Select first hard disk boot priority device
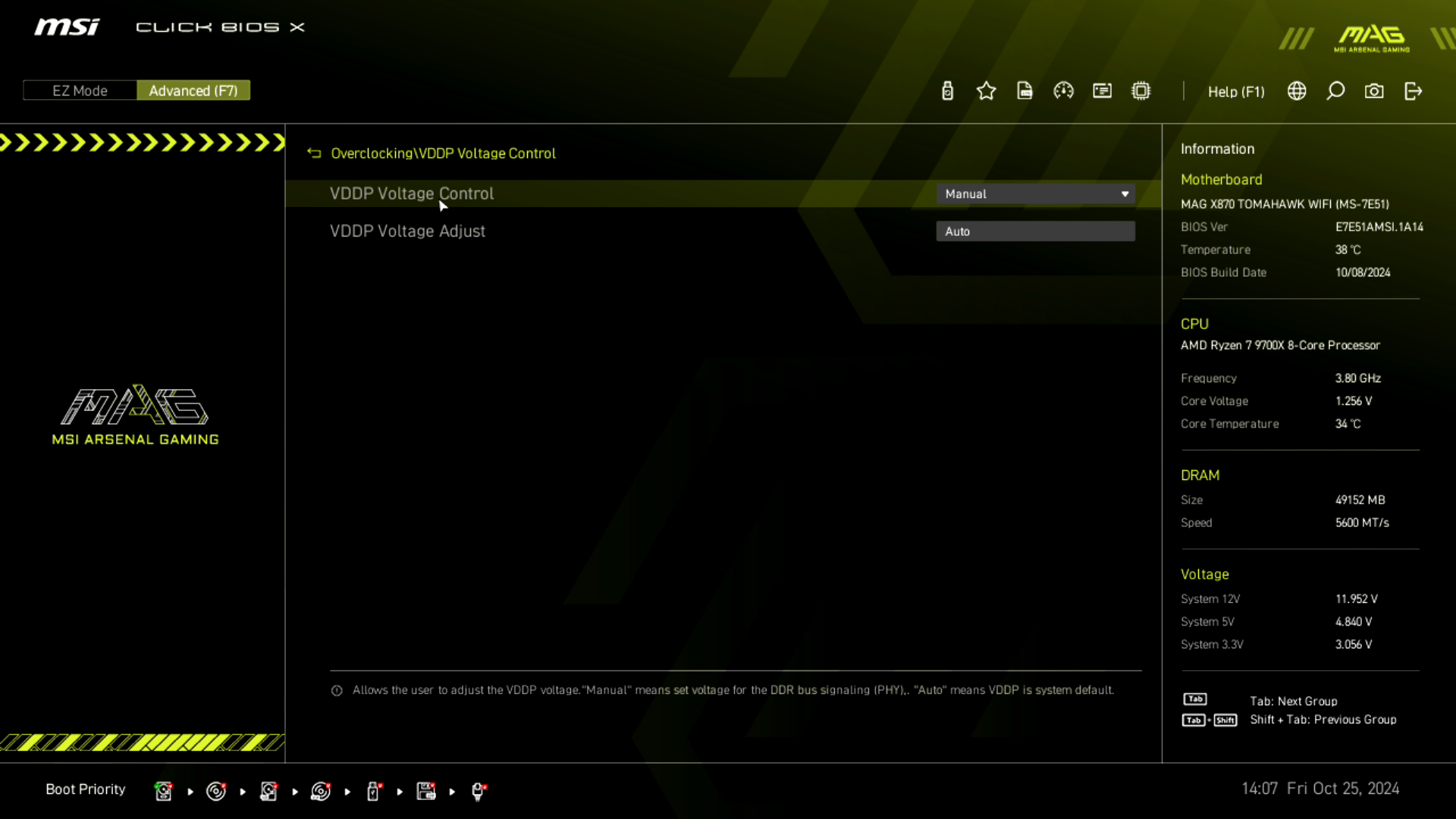The height and width of the screenshot is (819, 1456). (x=163, y=791)
